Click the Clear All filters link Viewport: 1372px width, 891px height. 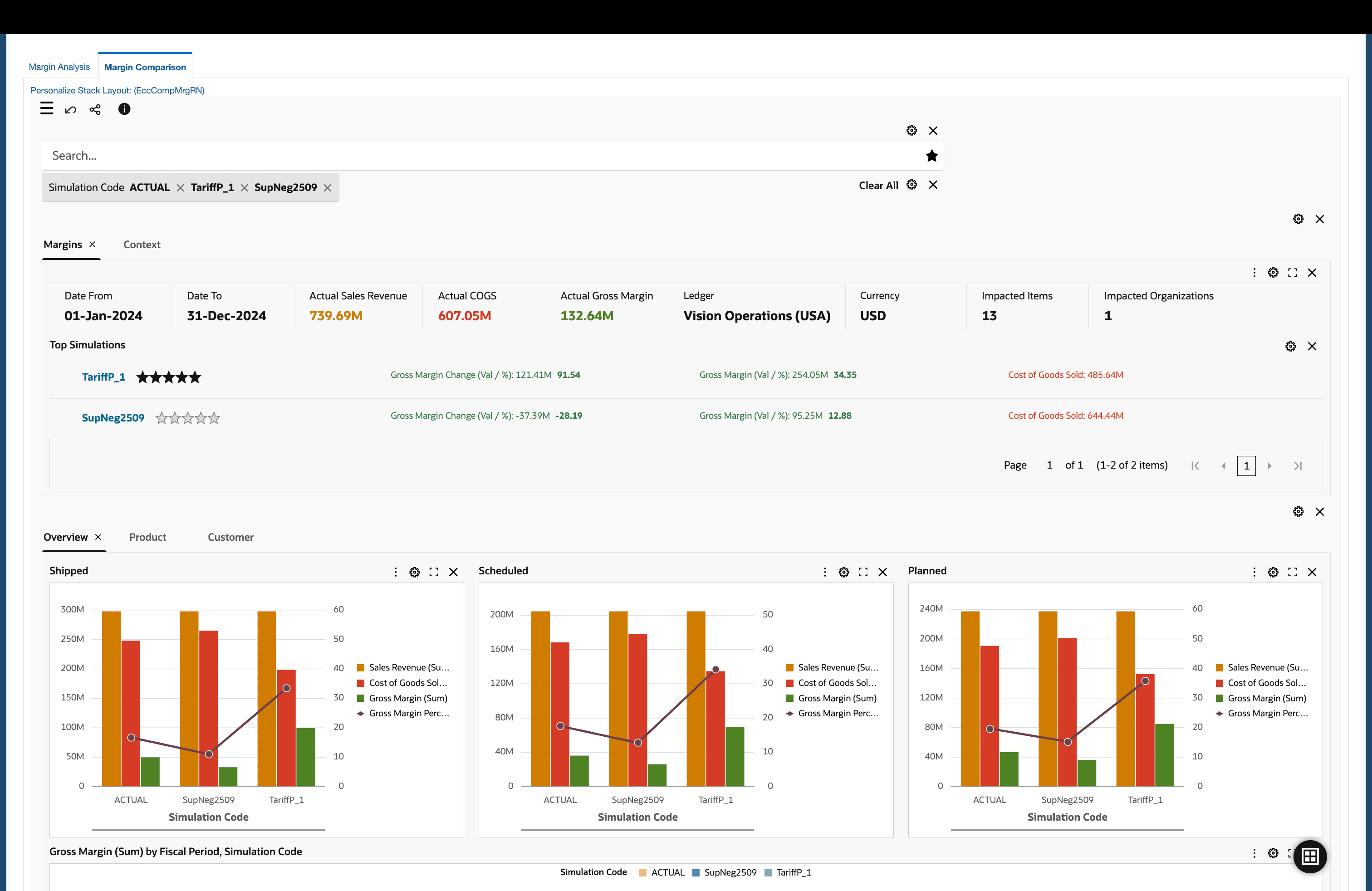(878, 186)
